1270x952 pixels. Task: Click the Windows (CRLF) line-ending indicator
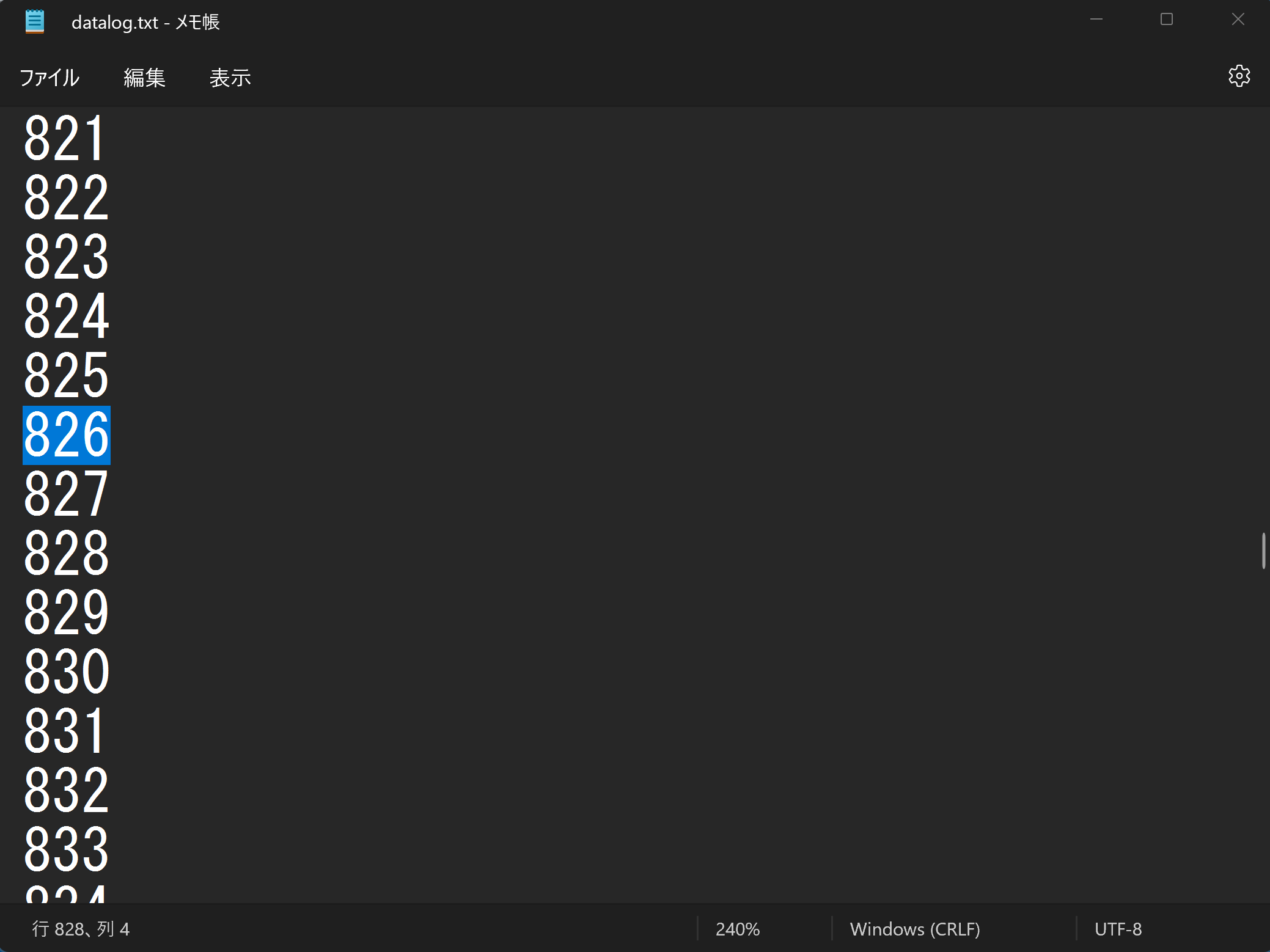[915, 929]
